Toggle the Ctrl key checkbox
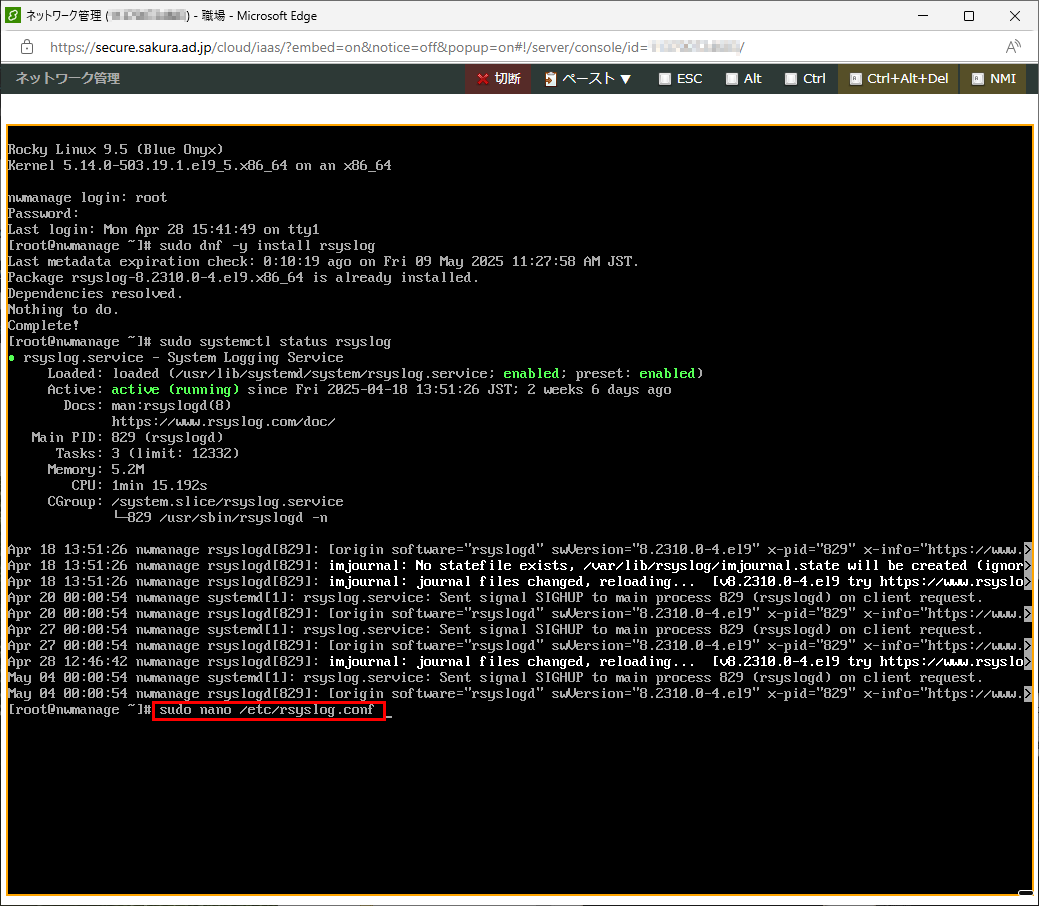 pyautogui.click(x=791, y=79)
